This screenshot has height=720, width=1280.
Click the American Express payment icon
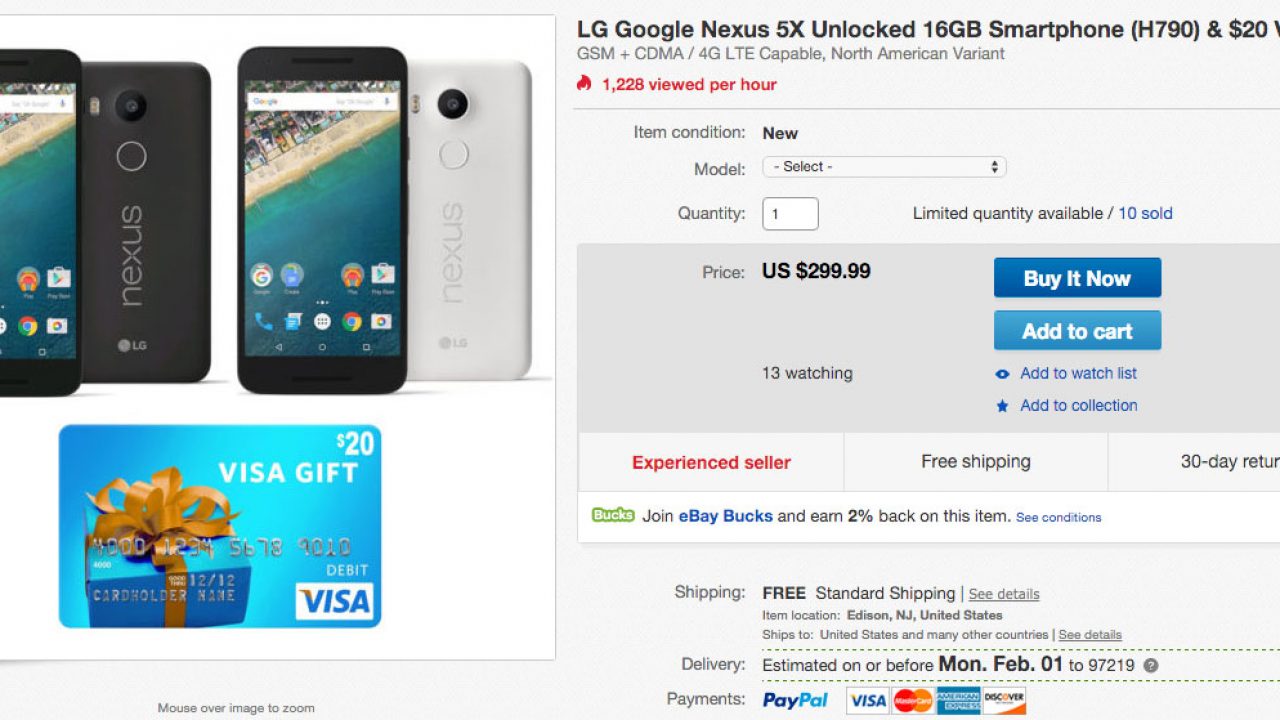[x=958, y=700]
